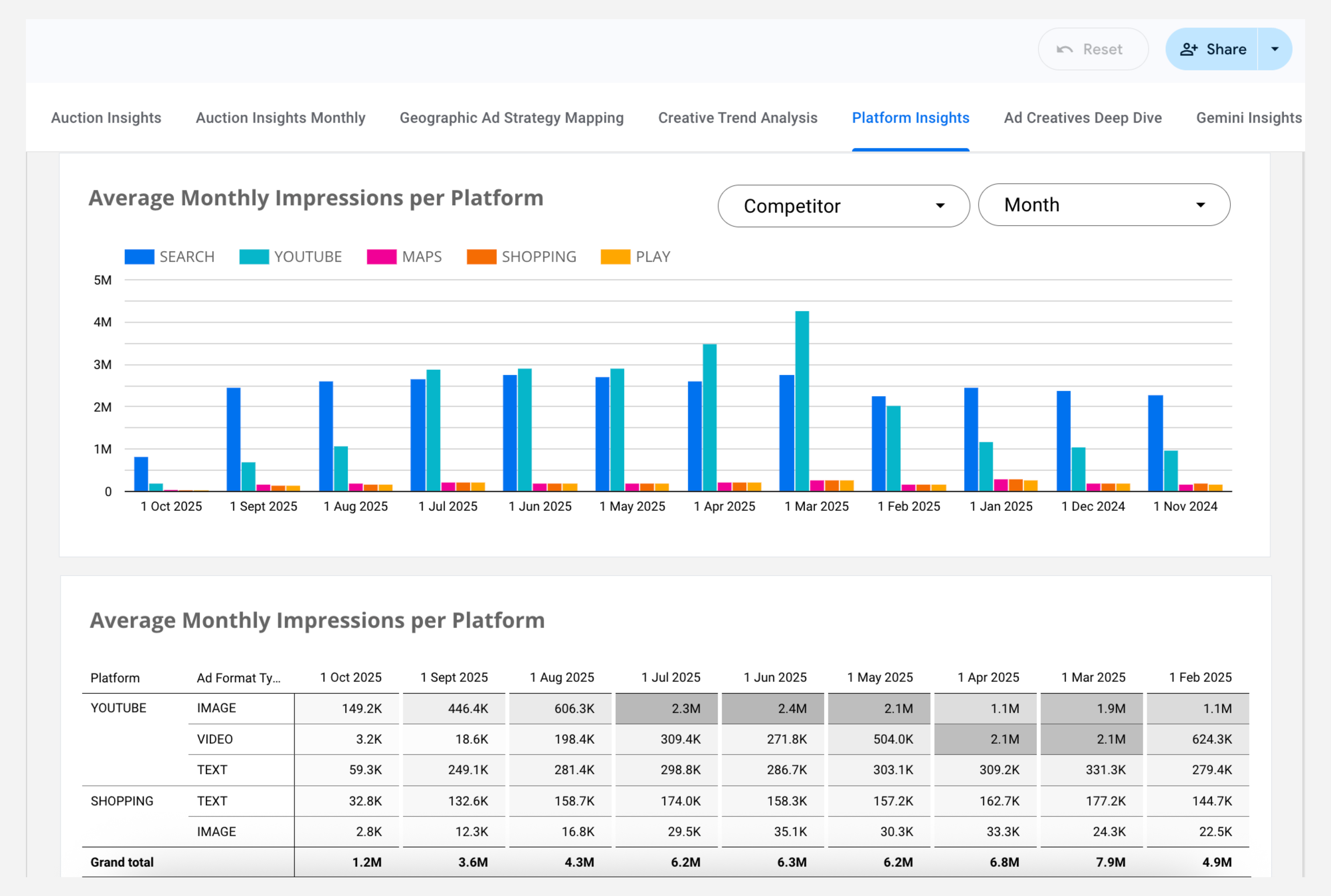The height and width of the screenshot is (896, 1331).
Task: Go to Geographic Ad Strategy Mapping tab
Action: [x=511, y=118]
